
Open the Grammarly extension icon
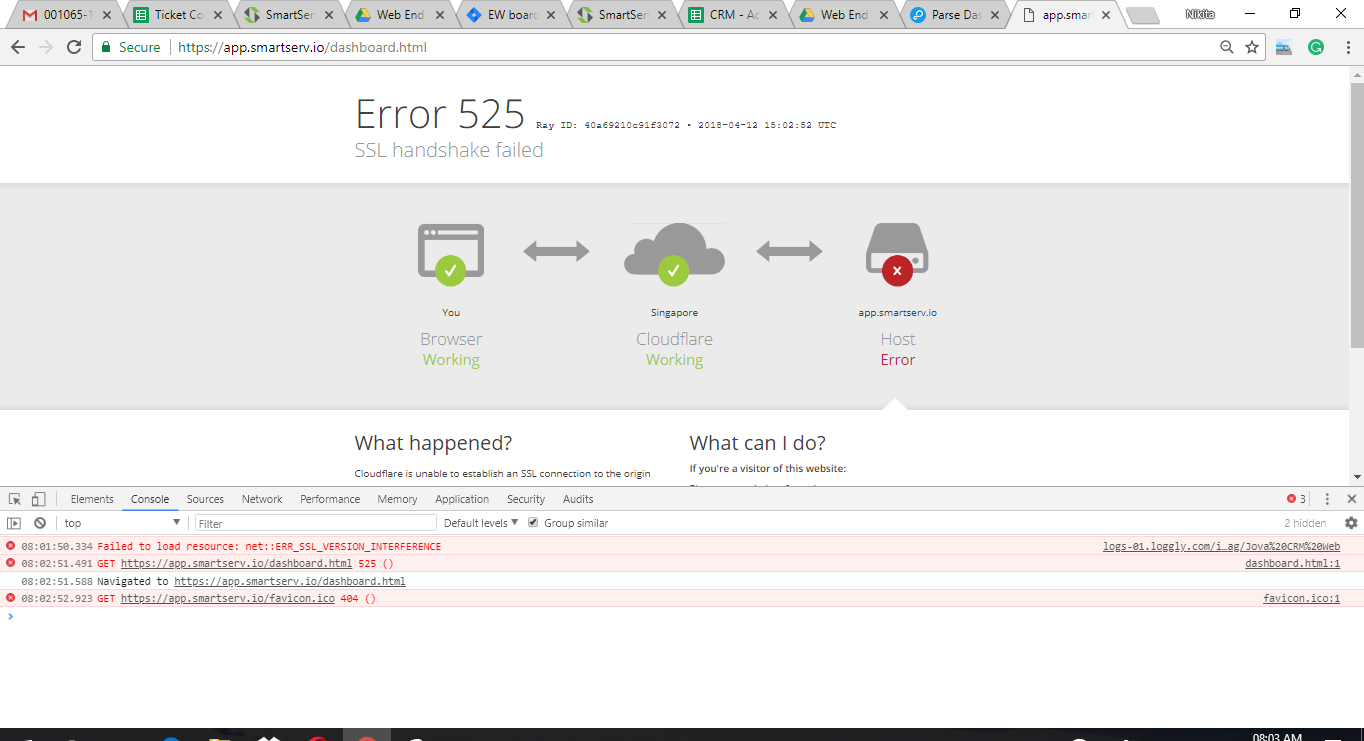[x=1316, y=47]
